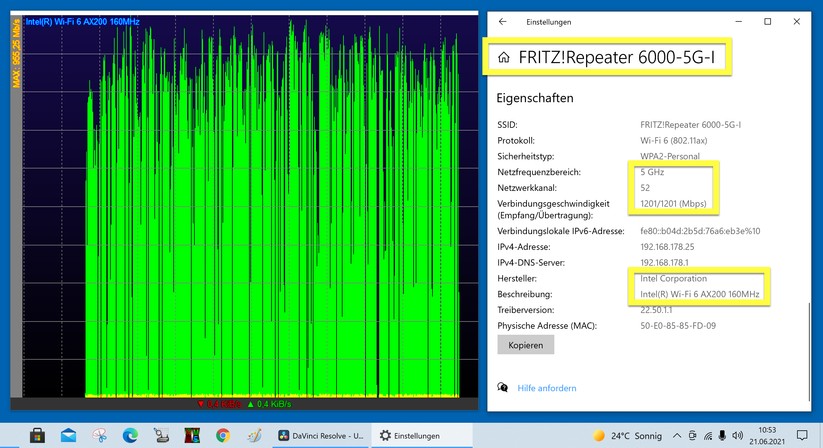Open the Snipping tool taskbar icon
The image size is (823, 448).
[99, 435]
